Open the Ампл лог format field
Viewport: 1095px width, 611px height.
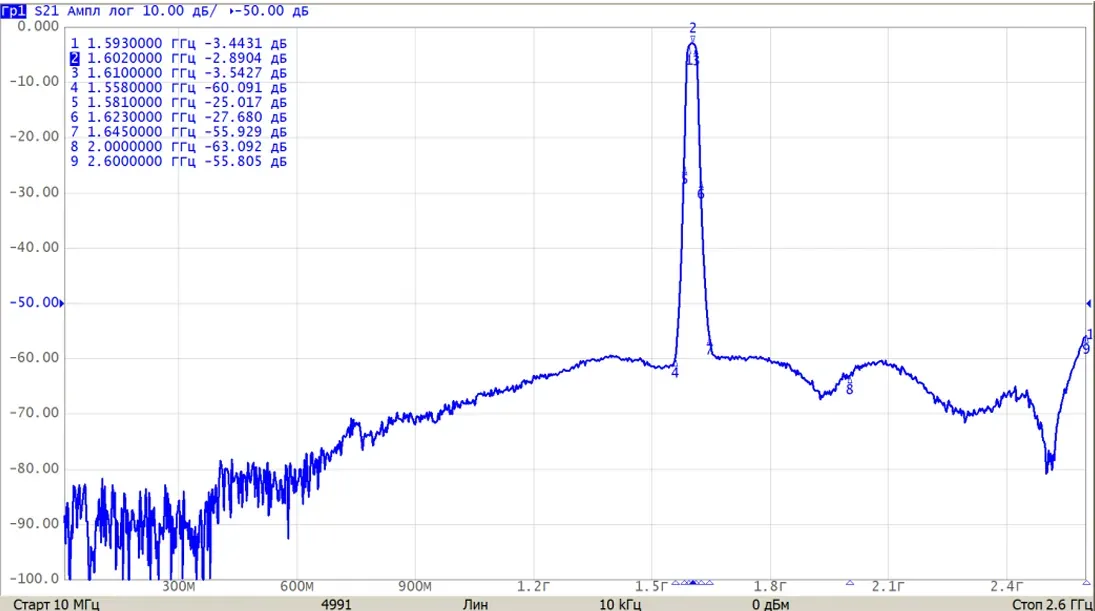[x=101, y=10]
